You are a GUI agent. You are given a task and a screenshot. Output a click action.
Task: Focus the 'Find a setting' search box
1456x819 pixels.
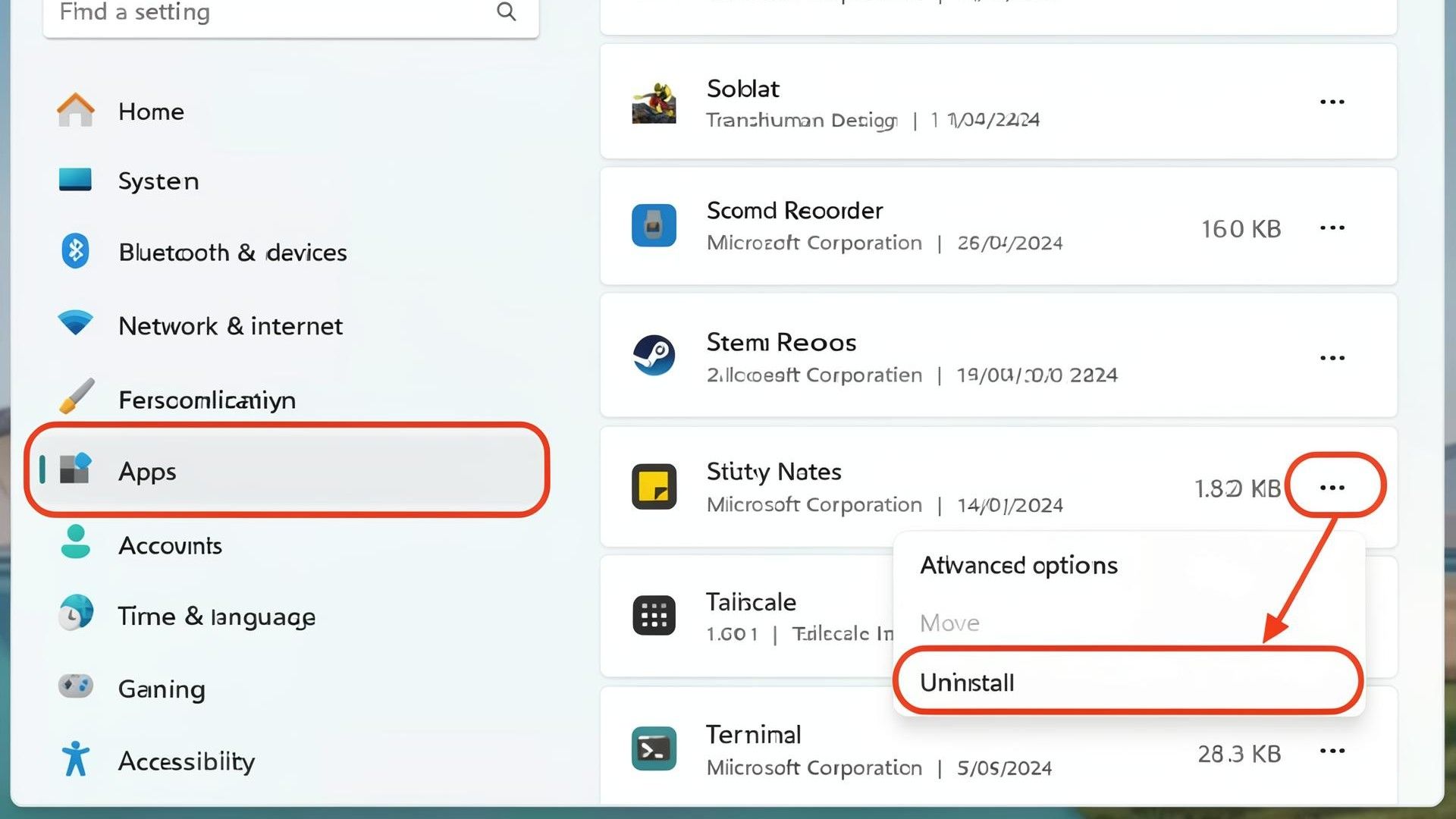[x=291, y=15]
